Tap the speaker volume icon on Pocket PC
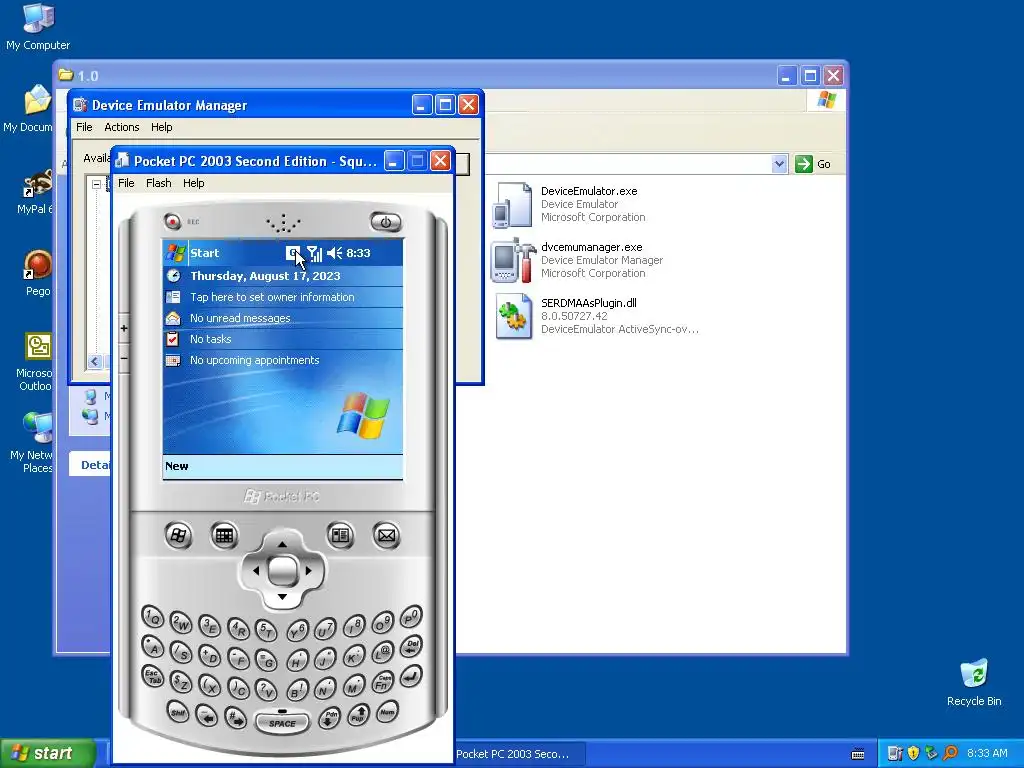Screen dimensions: 1024x768 [x=334, y=253]
